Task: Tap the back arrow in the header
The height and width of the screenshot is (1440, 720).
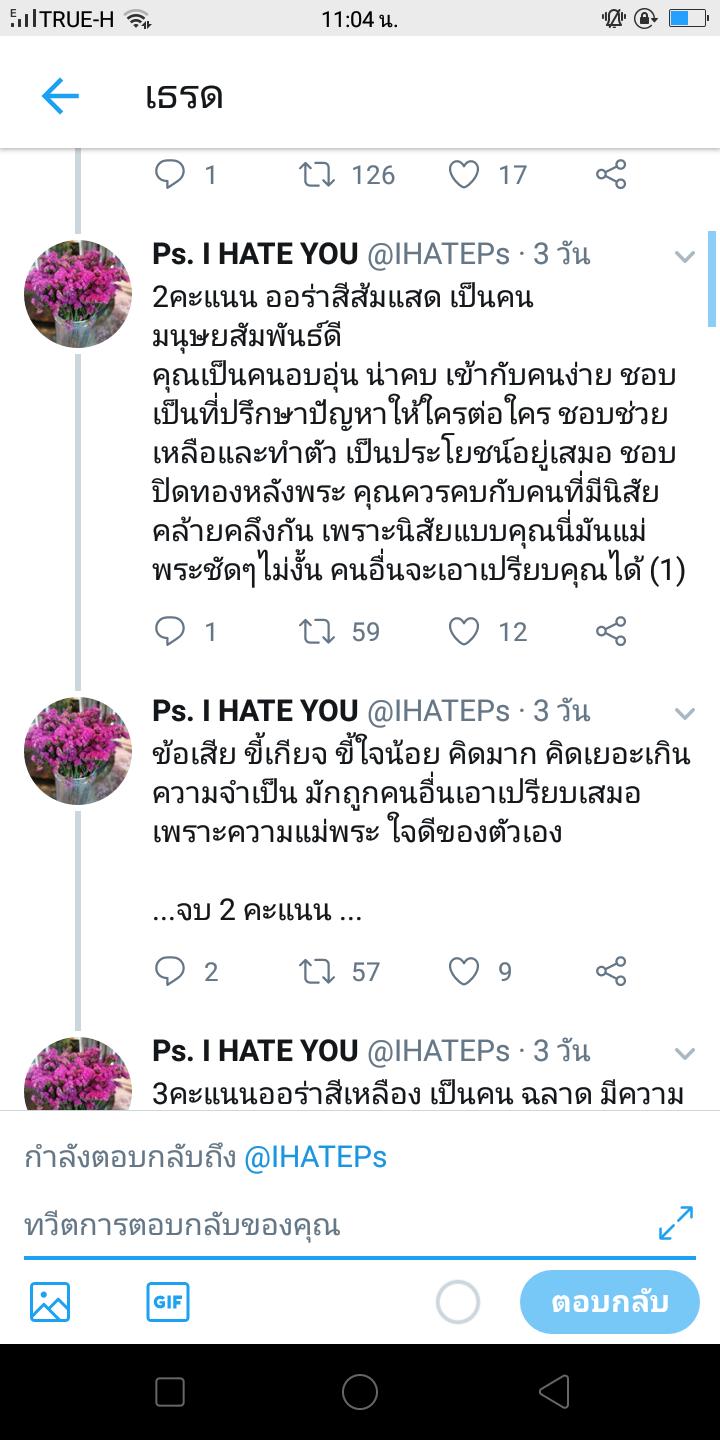Action: 60,96
